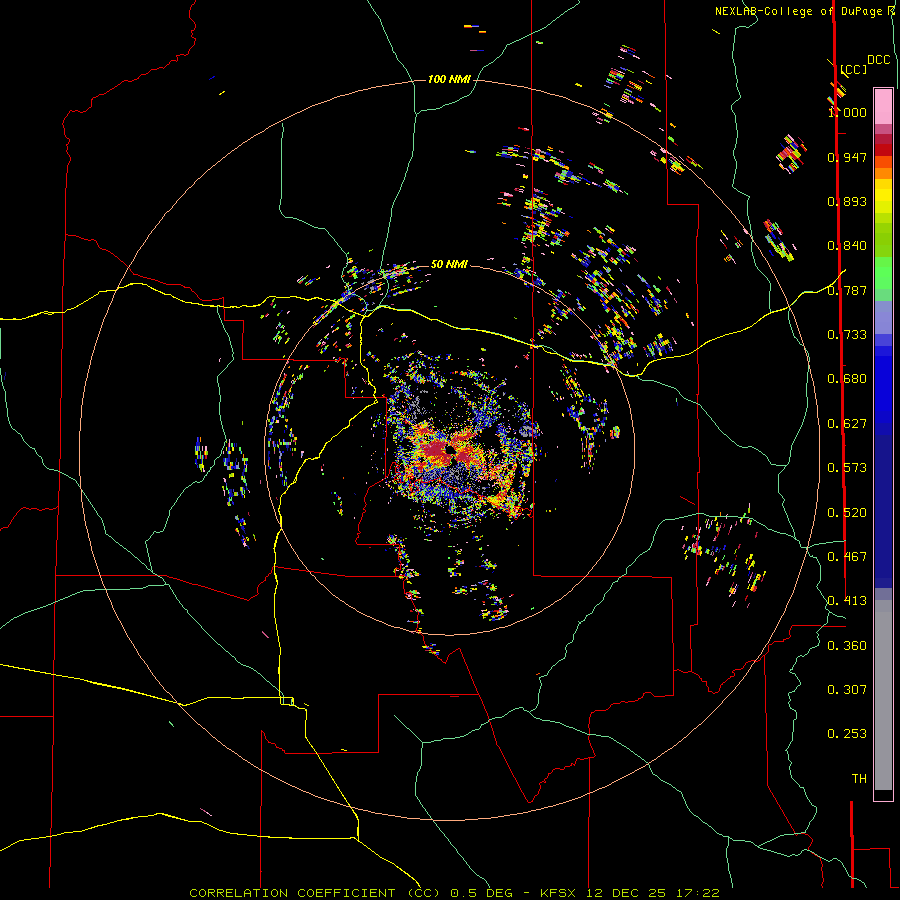Select the 0.840 scale value
The image size is (900, 900).
click(x=847, y=246)
